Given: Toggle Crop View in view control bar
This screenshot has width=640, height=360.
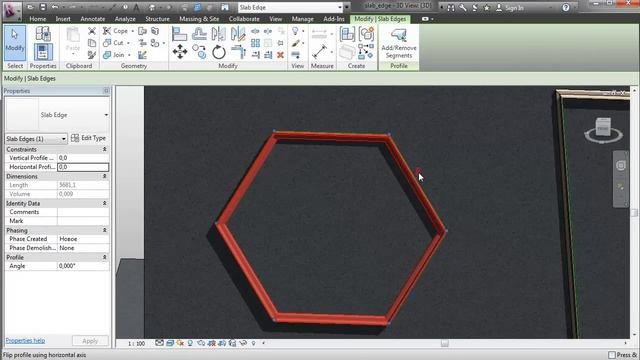Looking at the screenshot, I should [211, 343].
